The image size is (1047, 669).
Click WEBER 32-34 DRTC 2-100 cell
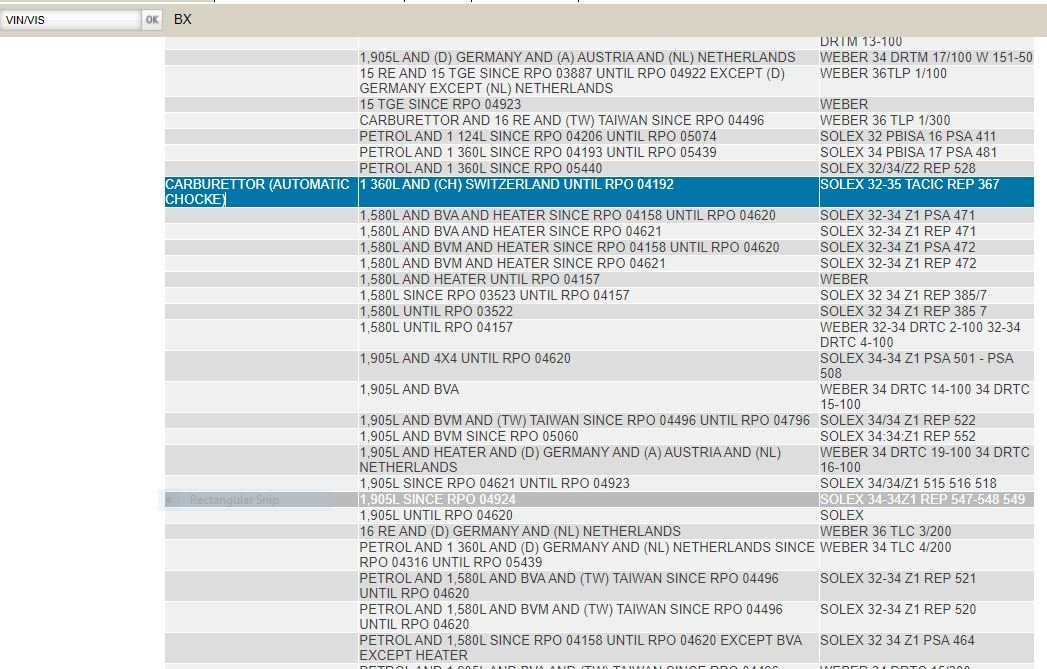(x=926, y=334)
